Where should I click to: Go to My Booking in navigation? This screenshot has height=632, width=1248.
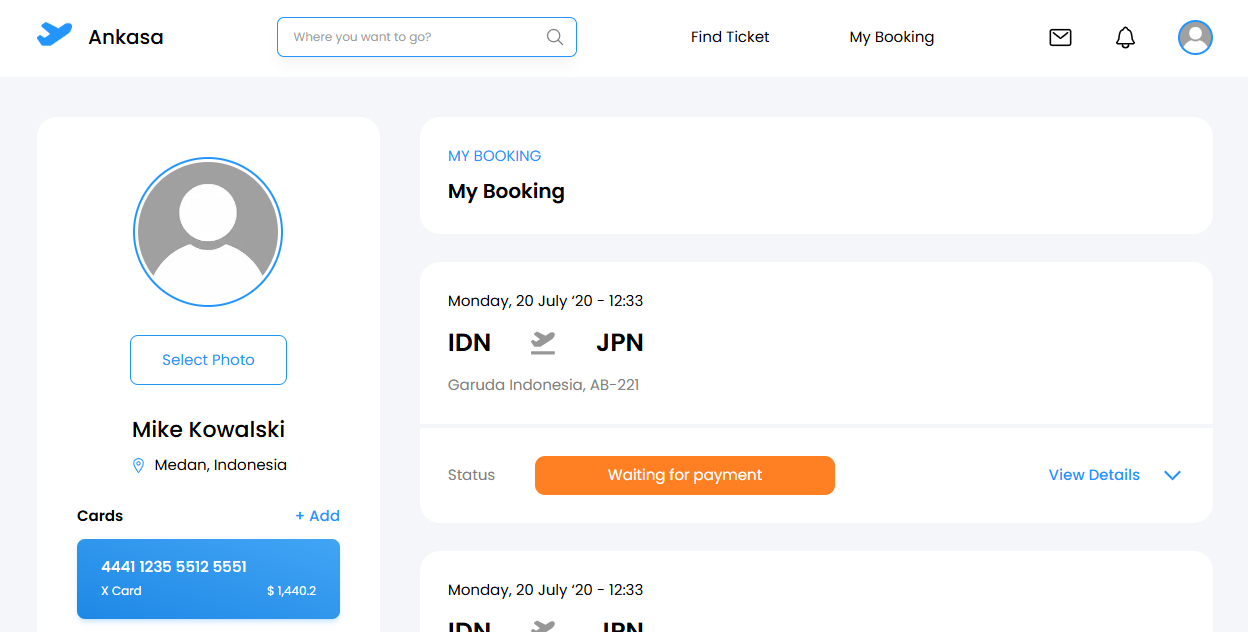tap(891, 37)
